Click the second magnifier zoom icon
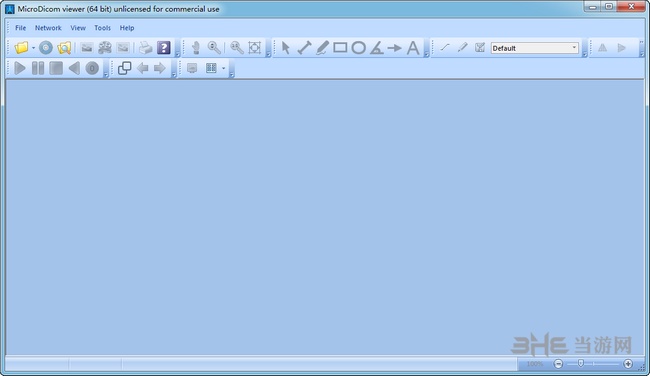 pyautogui.click(x=237, y=48)
